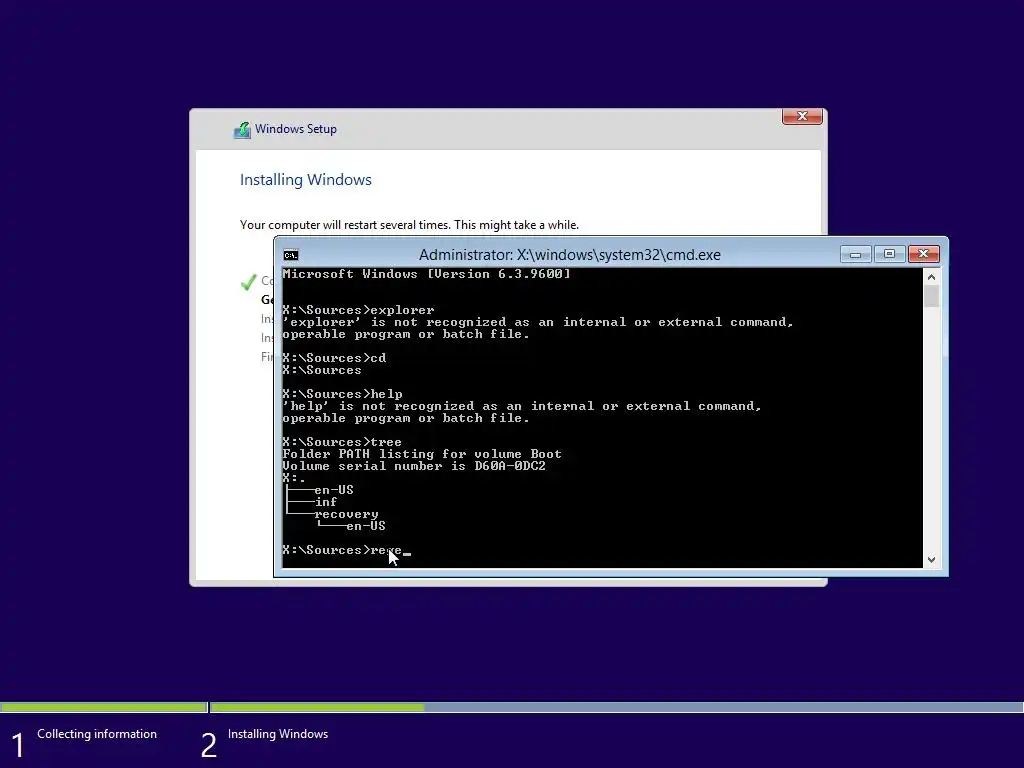
Task: Click the cmd.exe icon in the console title bar
Action: click(291, 255)
